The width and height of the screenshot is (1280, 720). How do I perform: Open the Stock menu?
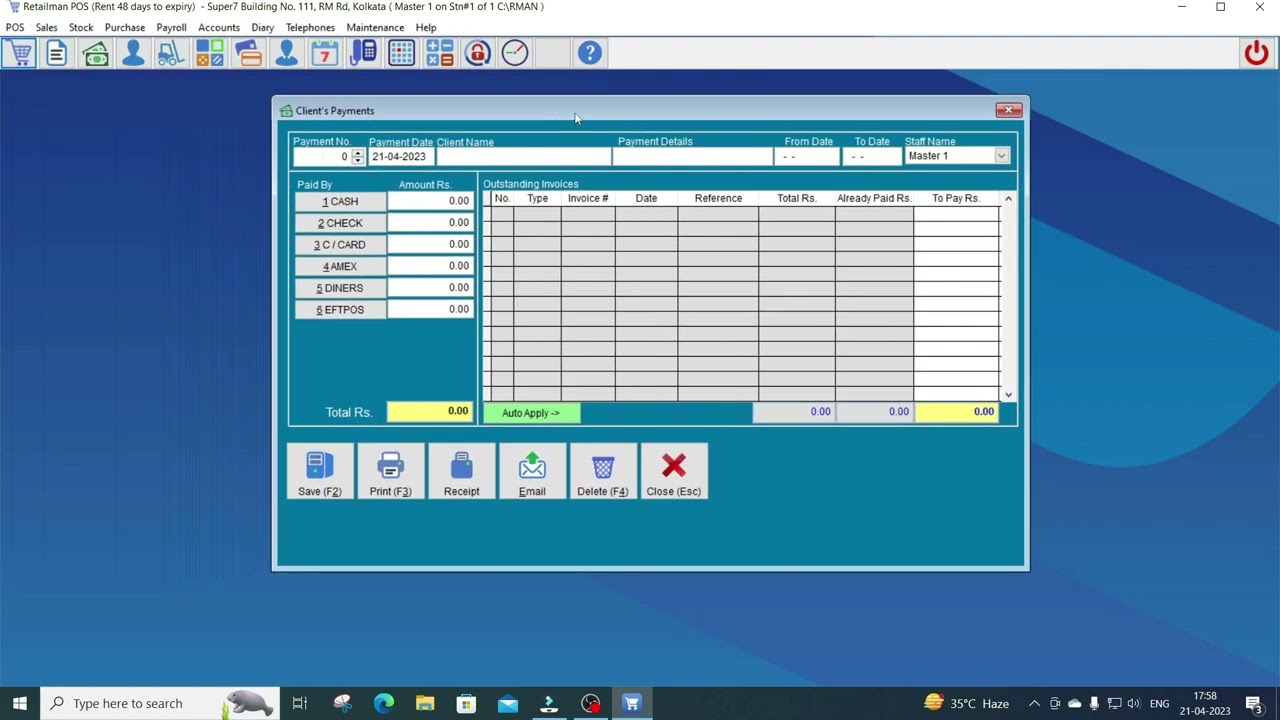(81, 27)
